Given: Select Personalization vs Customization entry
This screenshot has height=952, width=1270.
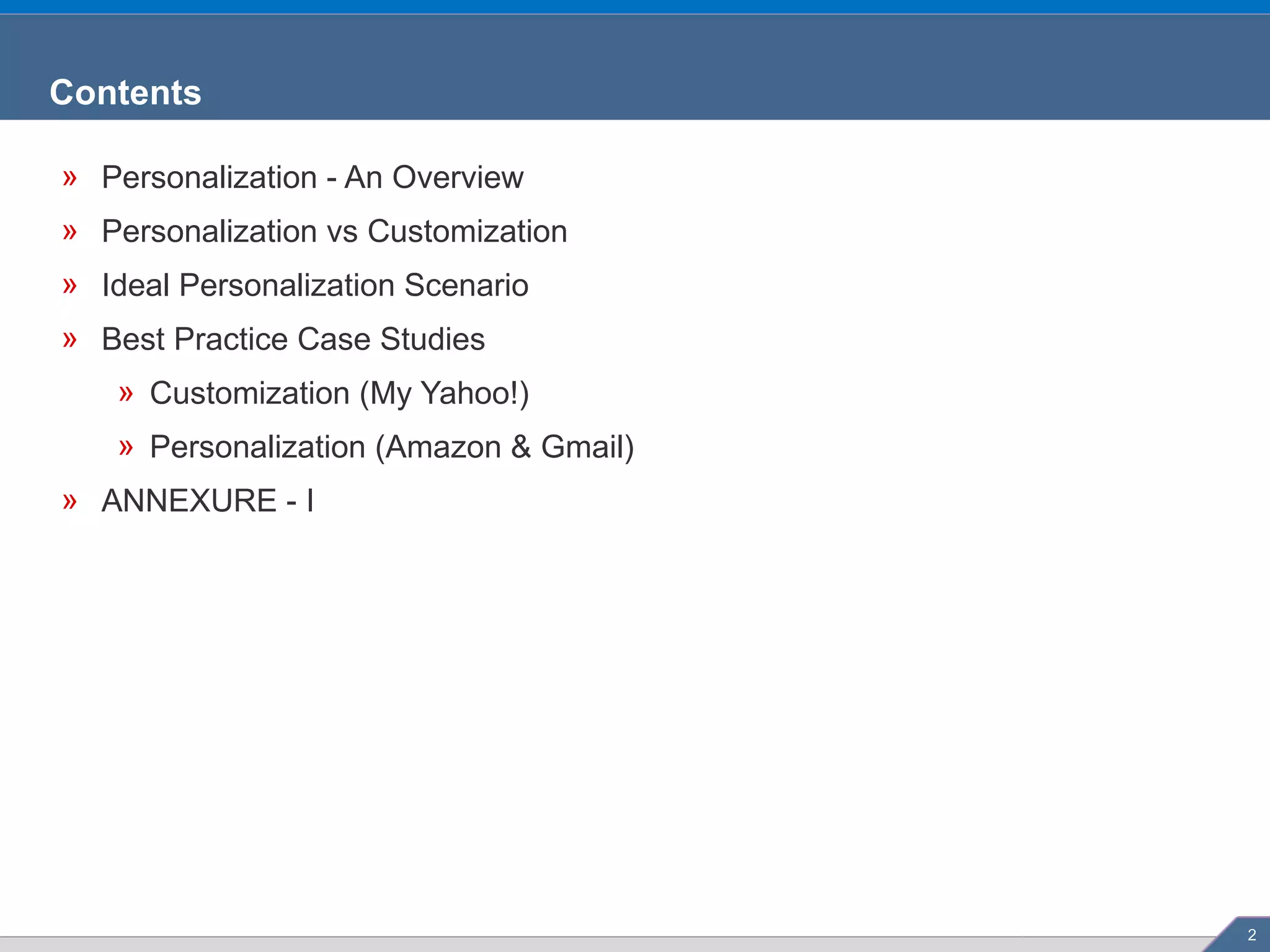Looking at the screenshot, I should (334, 232).
